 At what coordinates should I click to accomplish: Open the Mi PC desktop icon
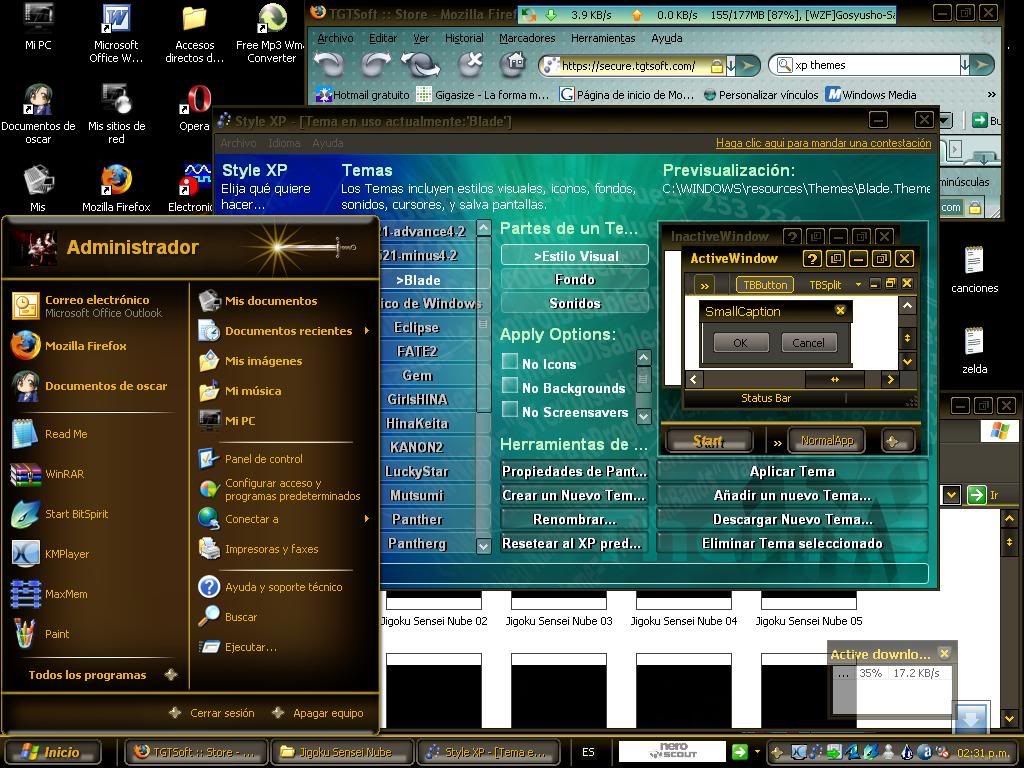[x=38, y=27]
